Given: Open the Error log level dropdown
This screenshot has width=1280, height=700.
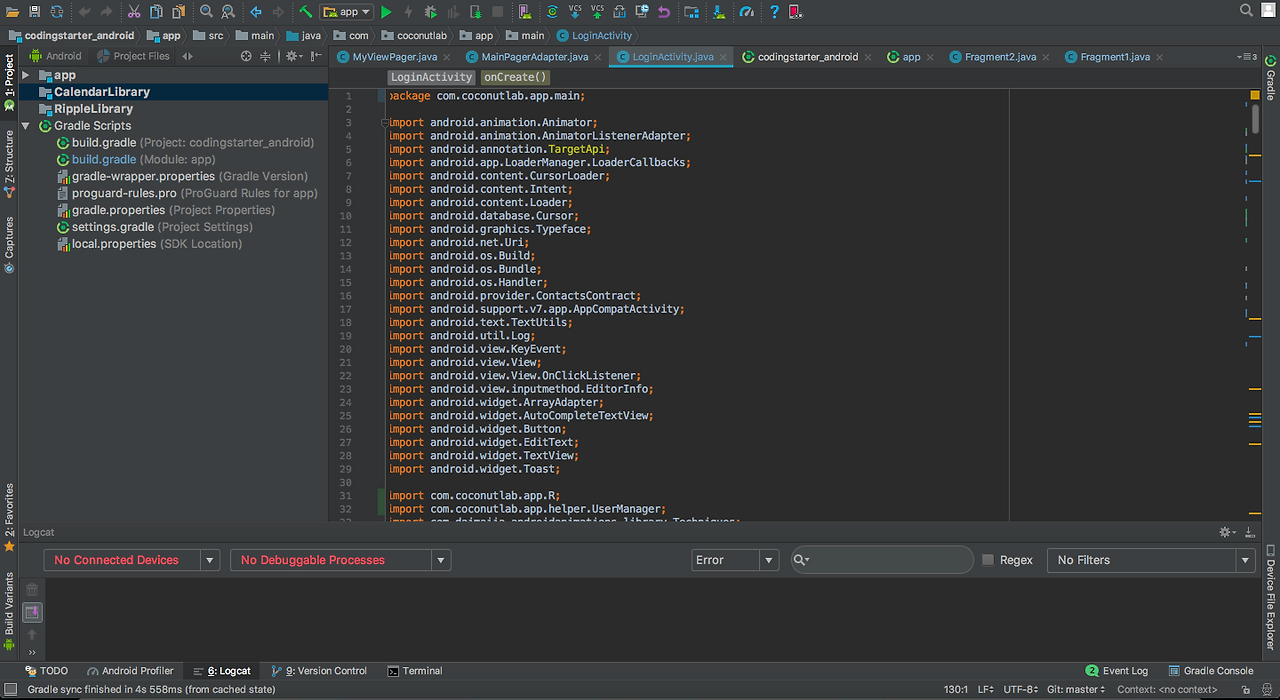Looking at the screenshot, I should [x=734, y=560].
